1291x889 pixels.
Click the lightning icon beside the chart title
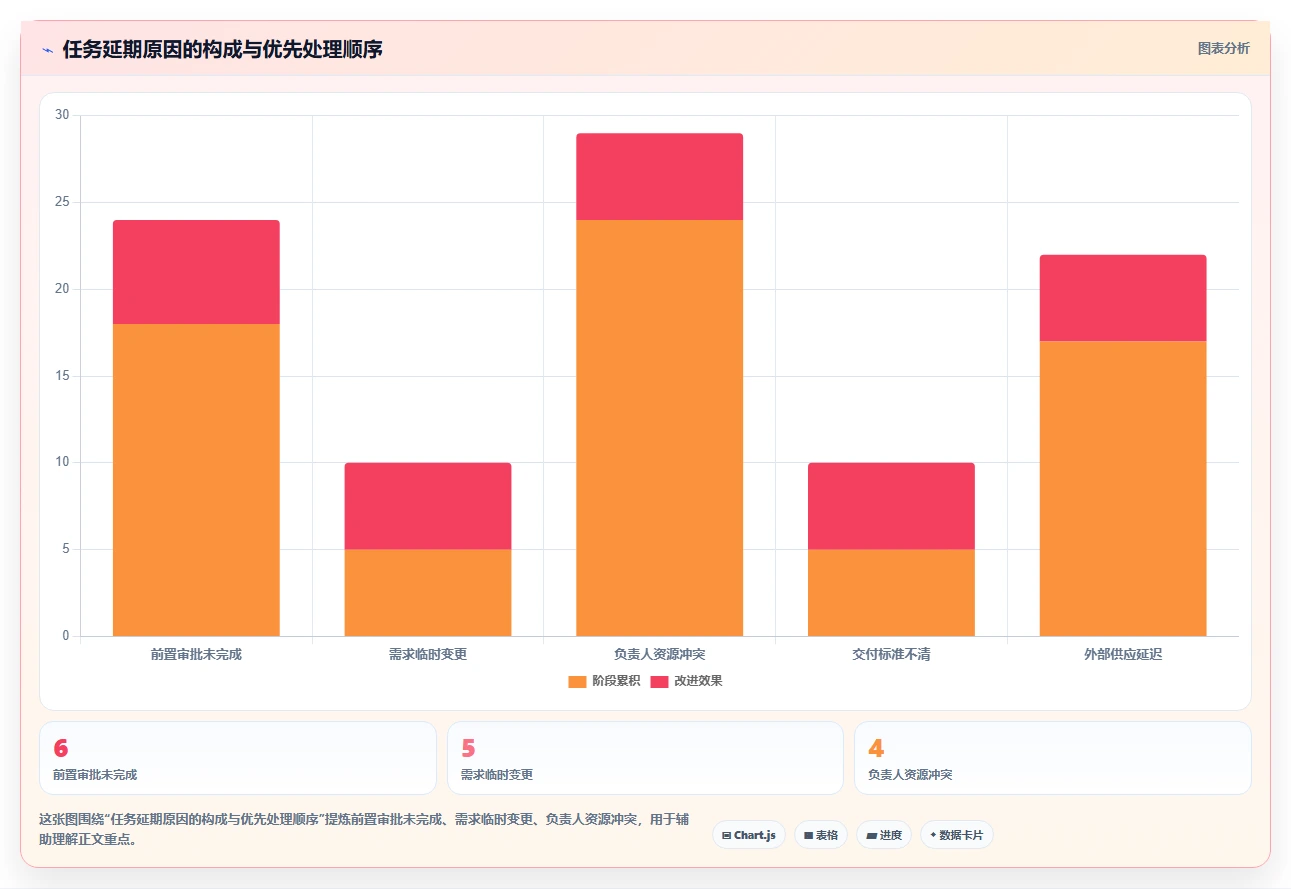pos(47,50)
